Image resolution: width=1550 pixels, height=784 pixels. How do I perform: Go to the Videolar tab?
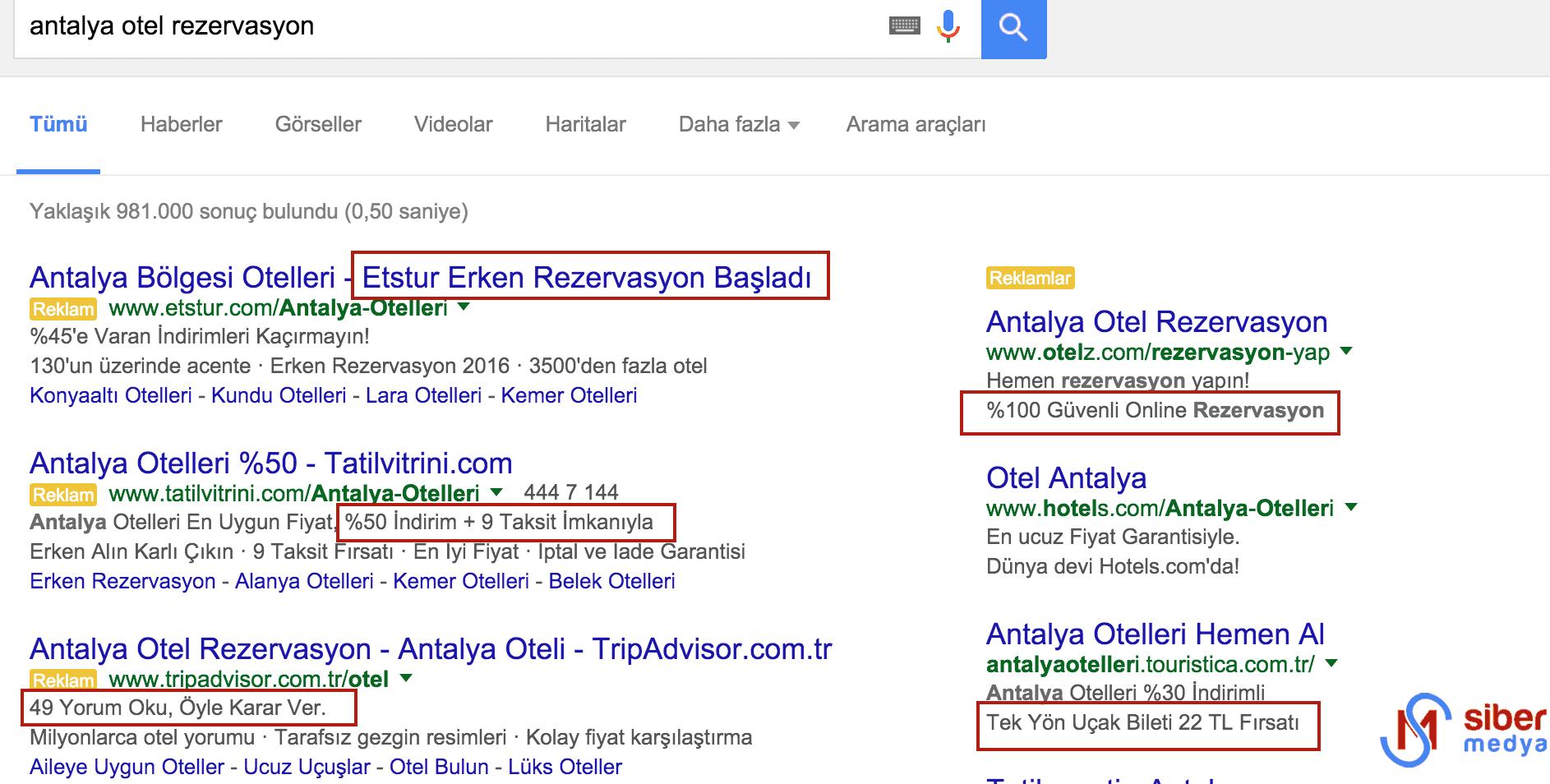tap(453, 124)
